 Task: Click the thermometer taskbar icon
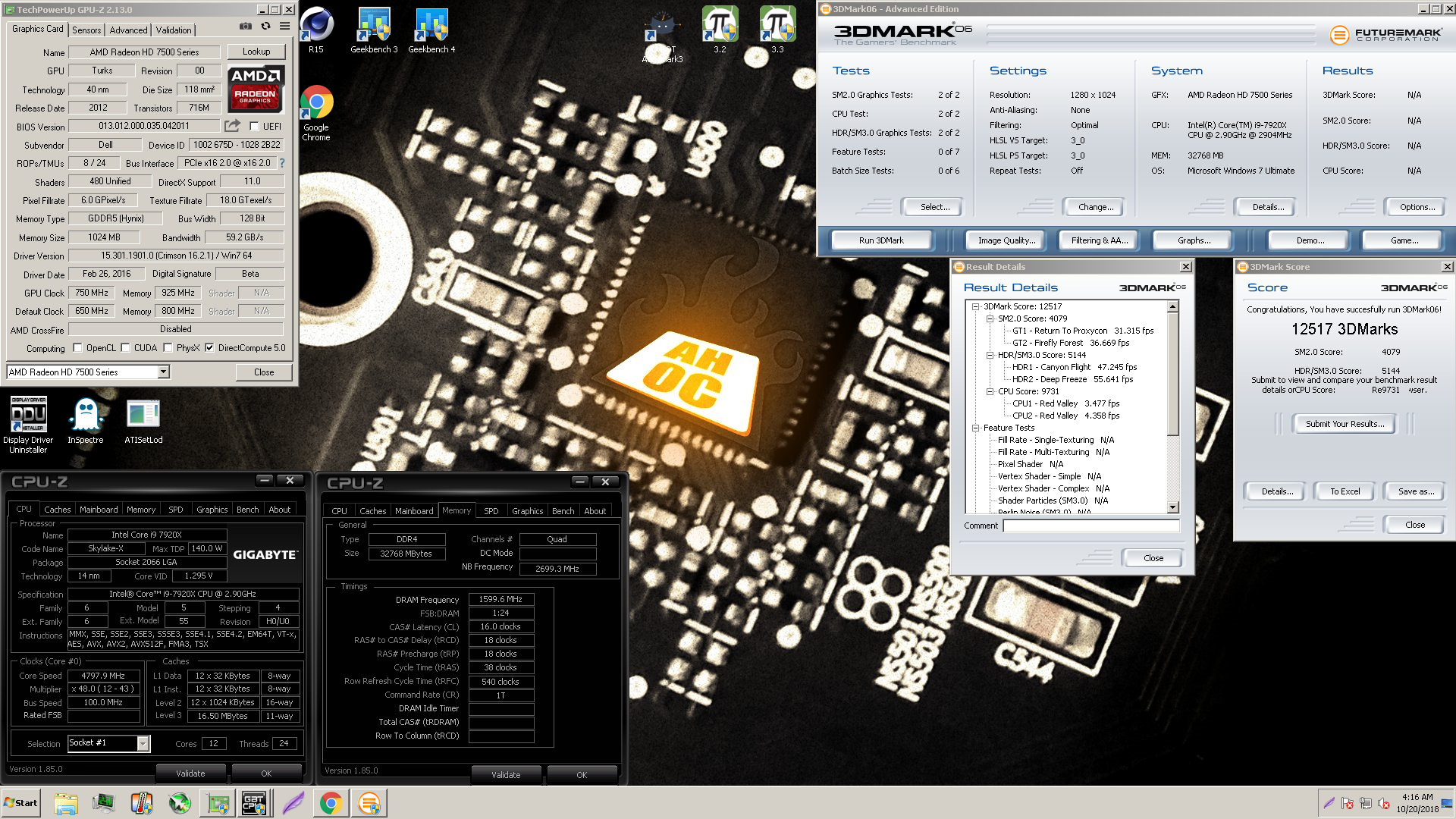142,803
